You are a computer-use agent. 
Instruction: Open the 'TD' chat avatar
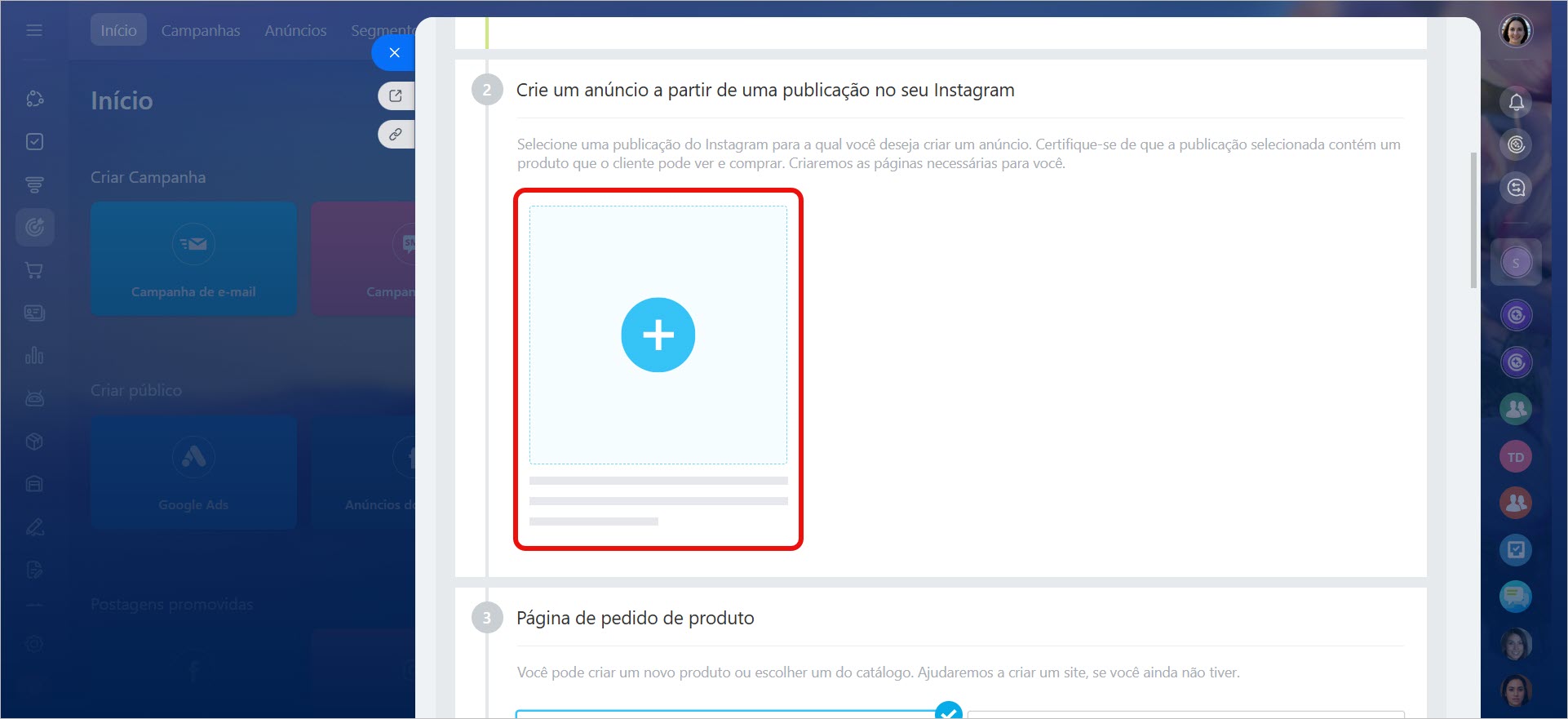(1516, 457)
